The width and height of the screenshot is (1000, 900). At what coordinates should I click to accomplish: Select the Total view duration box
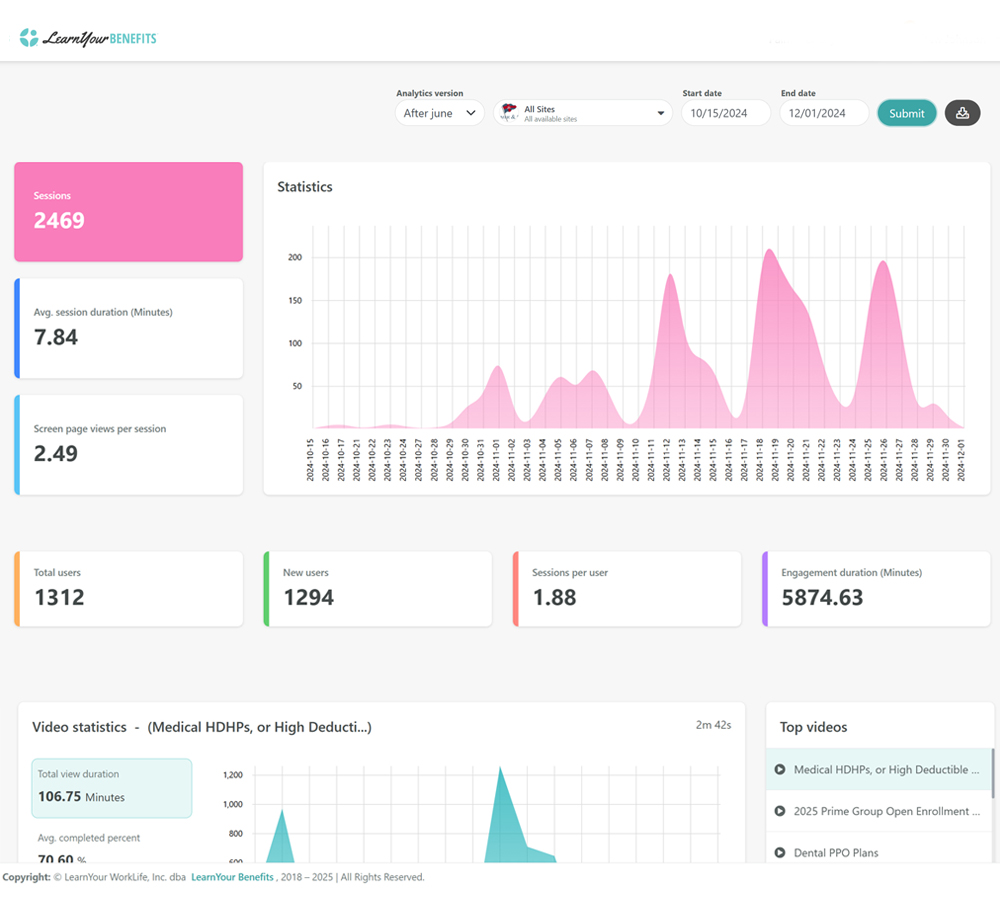111,787
